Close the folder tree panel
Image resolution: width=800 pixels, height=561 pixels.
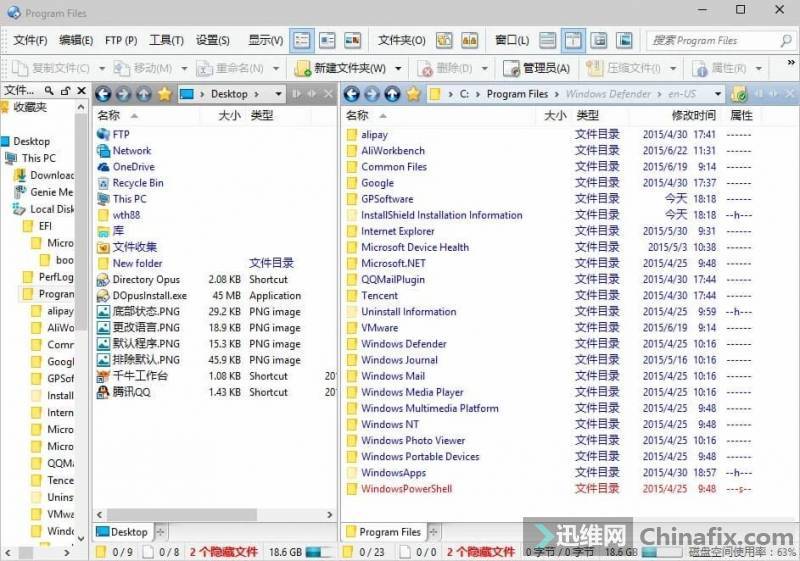pyautogui.click(x=82, y=91)
